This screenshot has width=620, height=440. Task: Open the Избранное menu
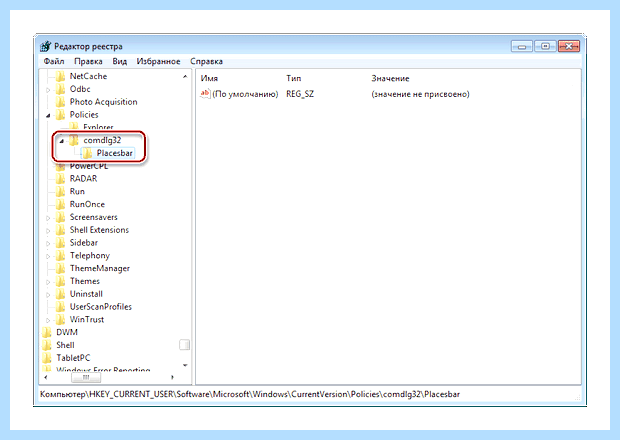[x=158, y=61]
